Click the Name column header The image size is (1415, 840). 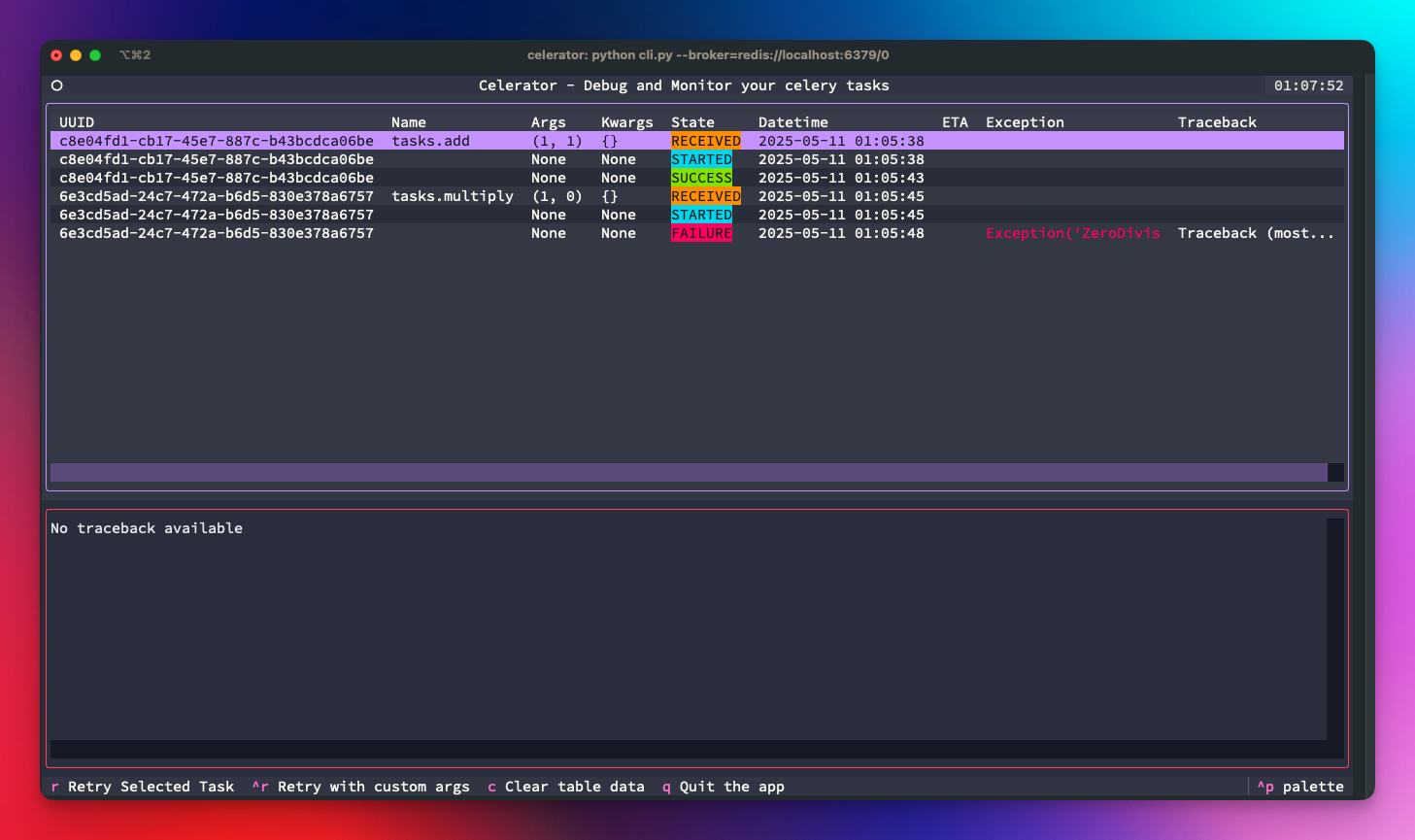point(409,122)
